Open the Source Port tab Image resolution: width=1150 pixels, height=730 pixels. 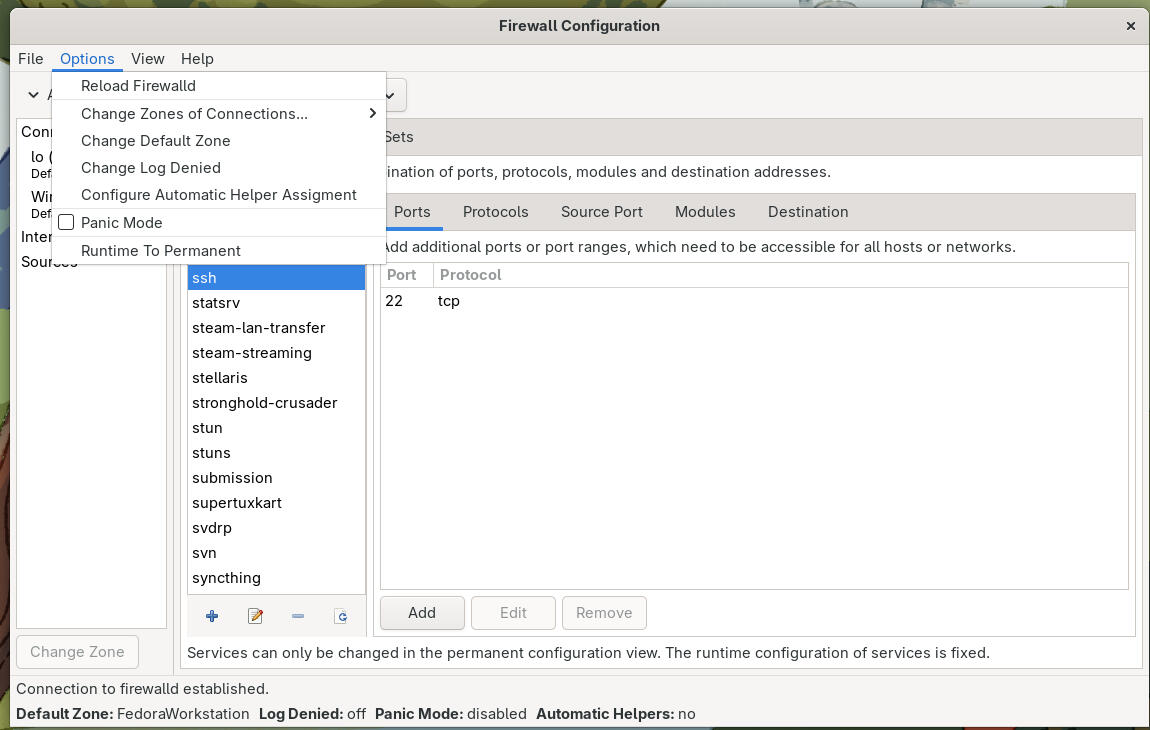(x=601, y=212)
